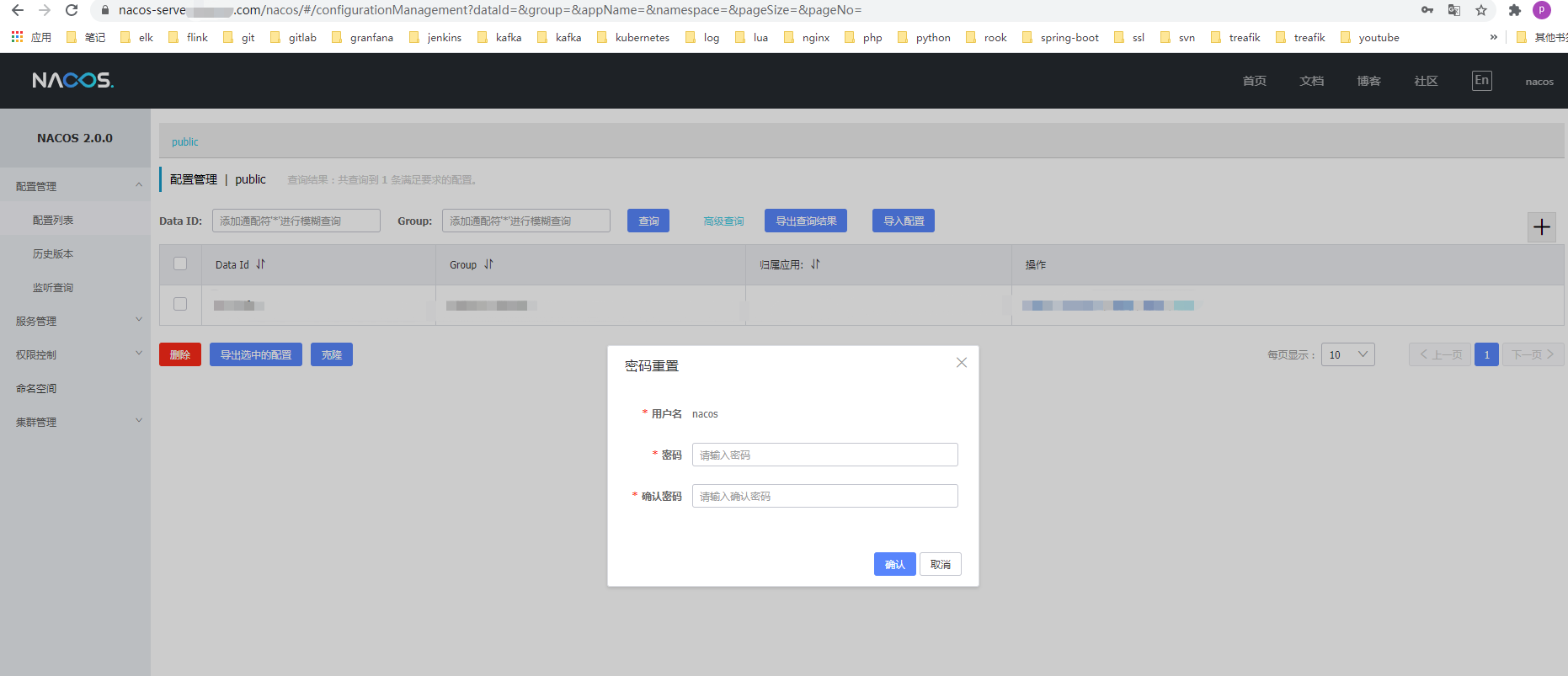Click the 上一页 previous page button

(1440, 354)
